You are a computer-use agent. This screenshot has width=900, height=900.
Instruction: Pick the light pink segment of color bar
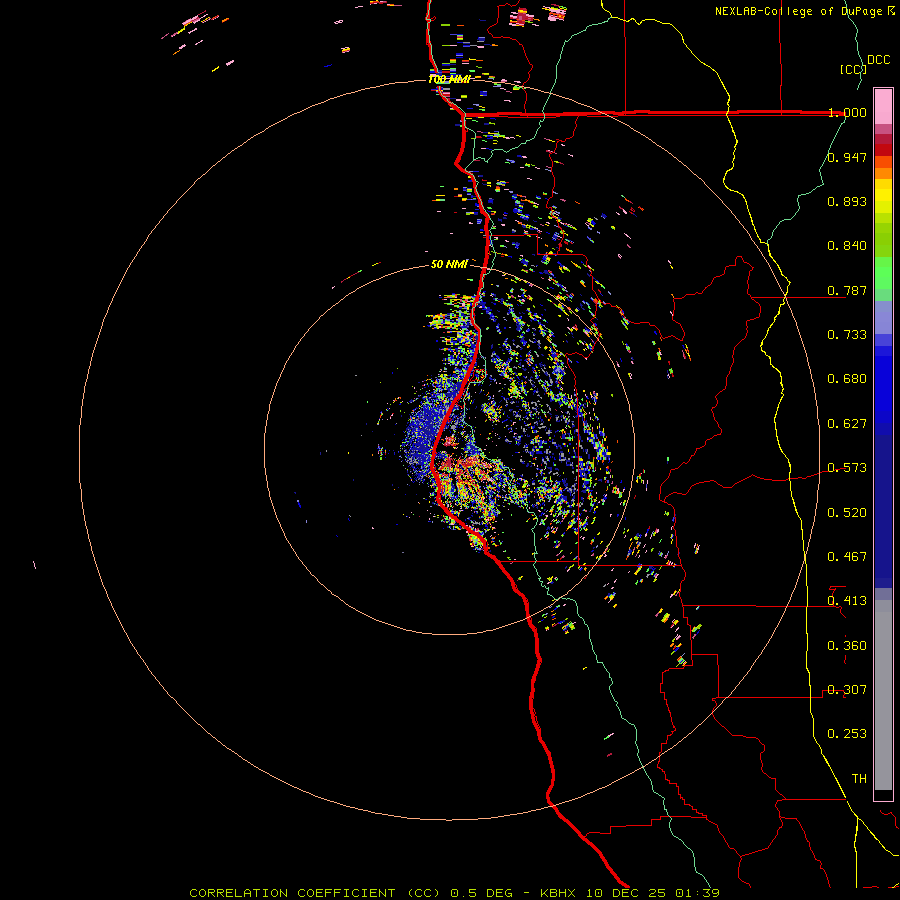click(x=883, y=107)
